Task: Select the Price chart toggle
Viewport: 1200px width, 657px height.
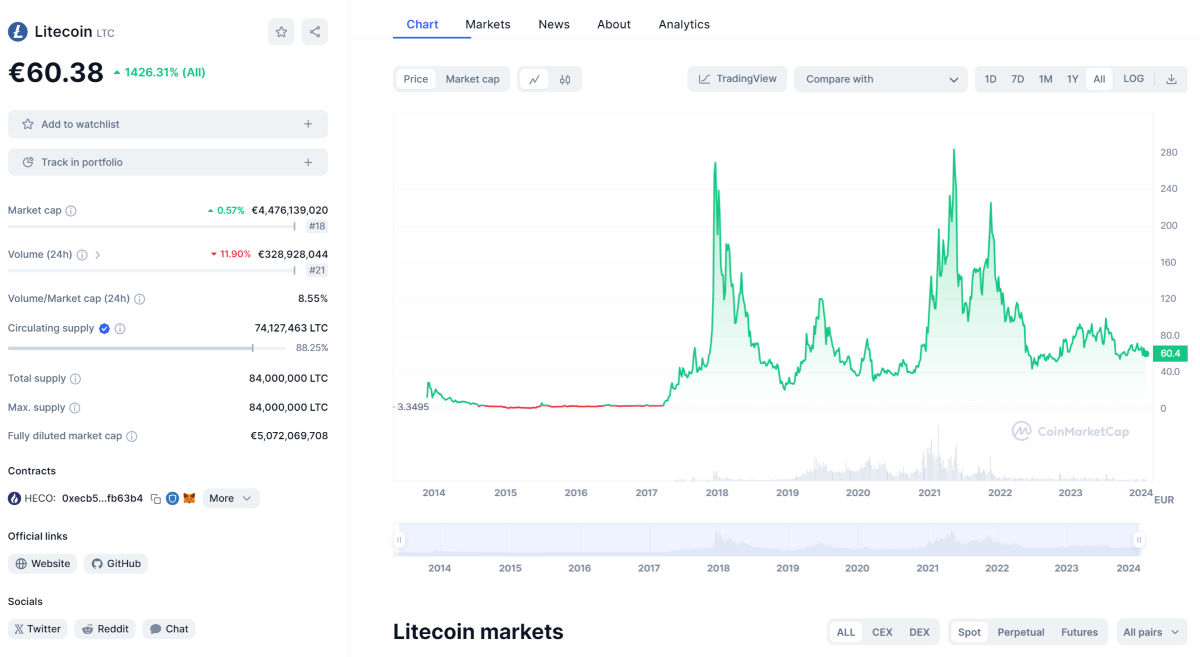Action: tap(416, 79)
